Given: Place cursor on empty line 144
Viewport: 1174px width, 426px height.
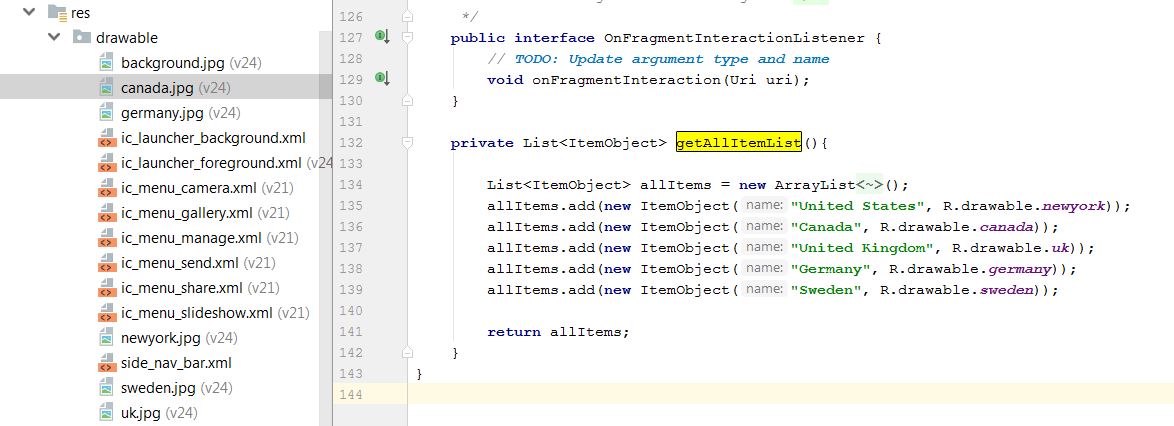Looking at the screenshot, I should [791, 395].
